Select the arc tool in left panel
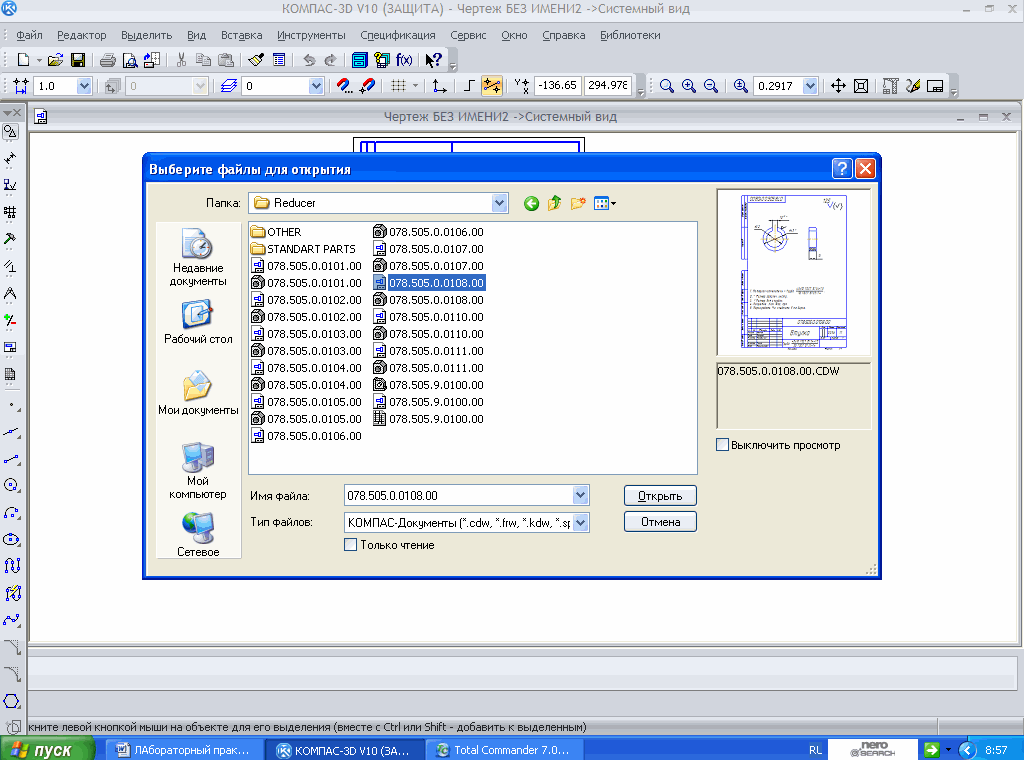Screen dimensions: 1024x760 coord(12,513)
